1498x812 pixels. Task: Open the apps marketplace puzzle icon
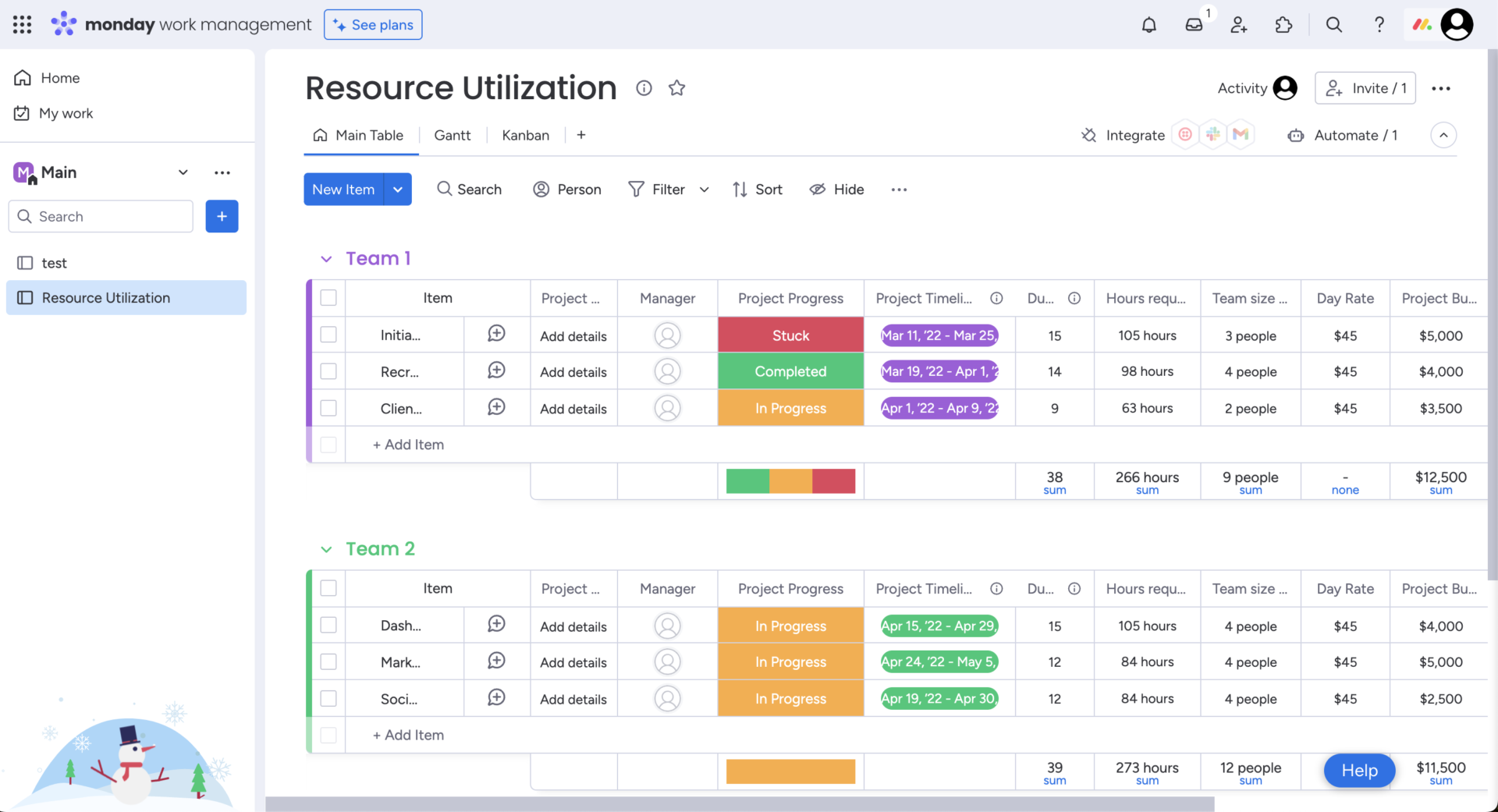[1283, 25]
